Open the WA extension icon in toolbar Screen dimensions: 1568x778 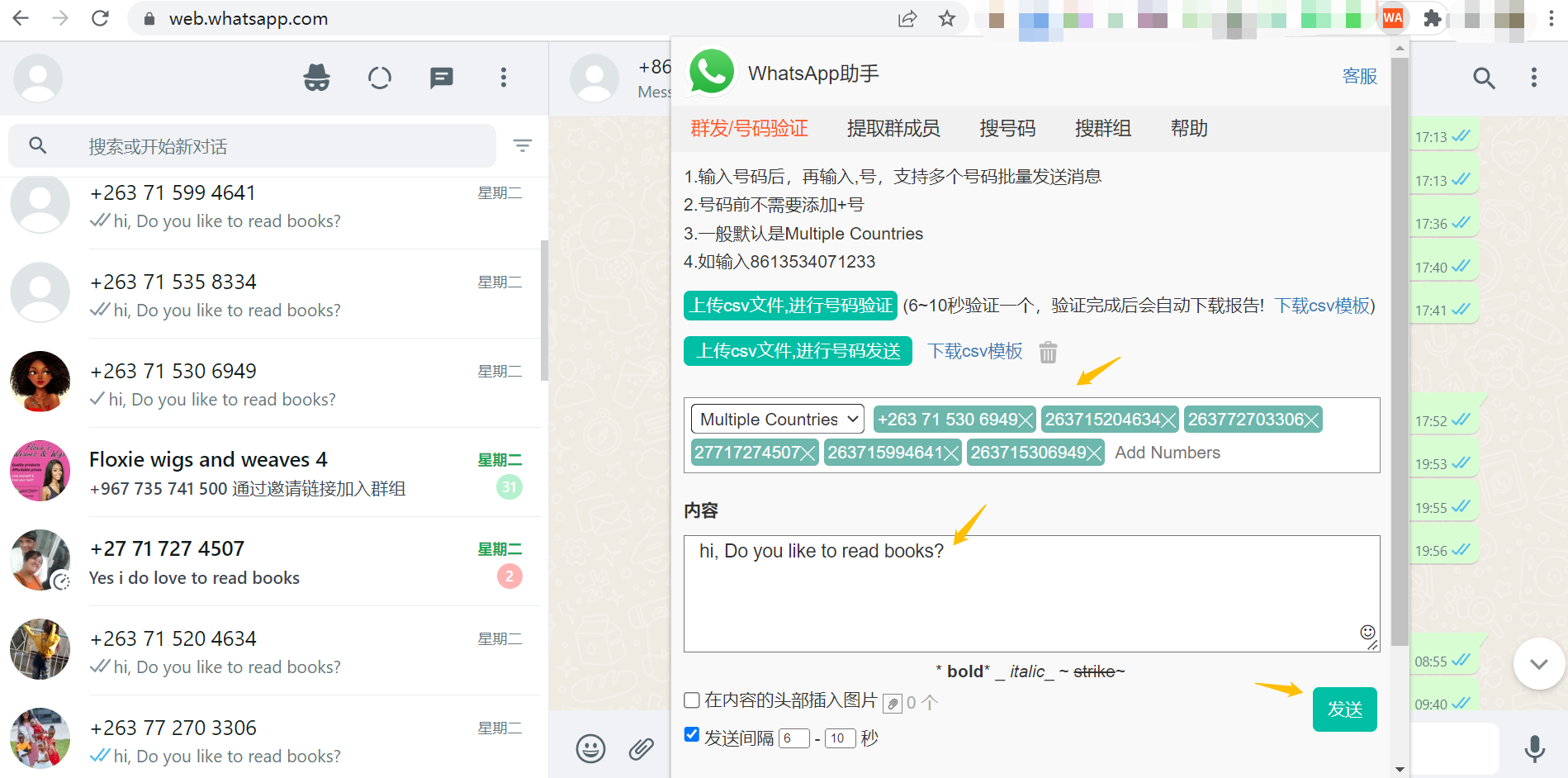tap(1393, 18)
